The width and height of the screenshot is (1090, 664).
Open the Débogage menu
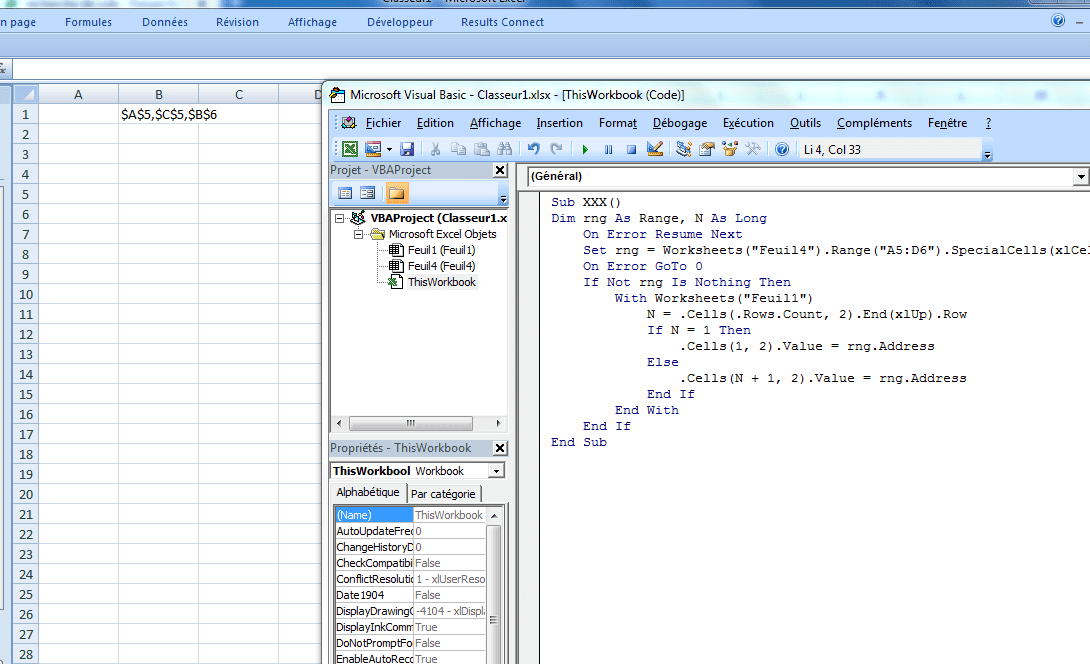click(679, 123)
